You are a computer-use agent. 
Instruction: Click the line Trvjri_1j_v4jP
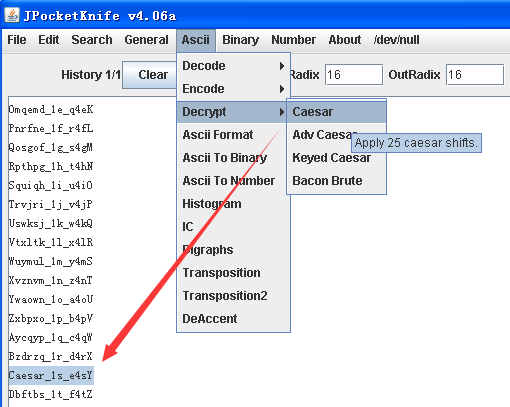(x=51, y=205)
